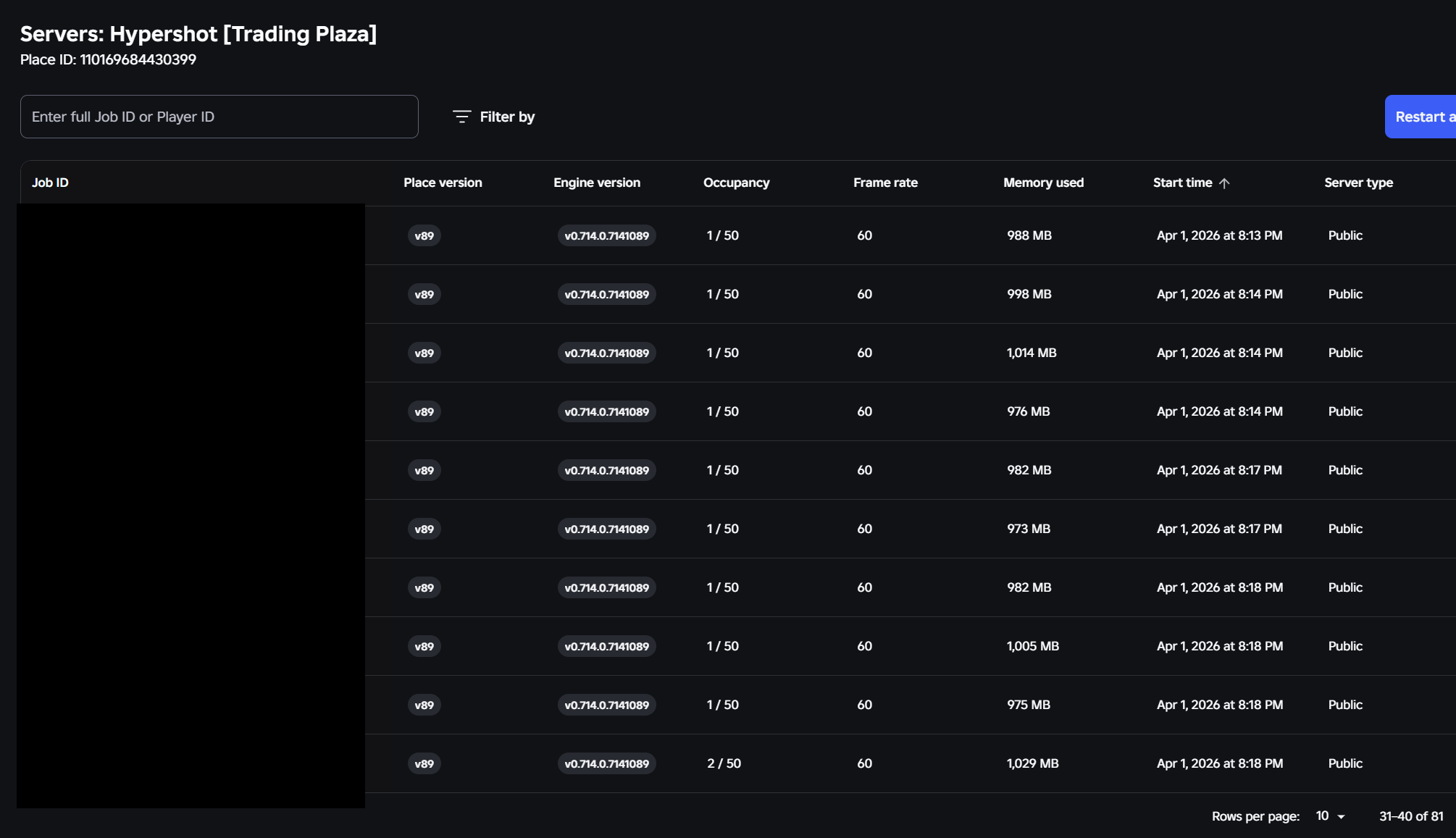Click the Engine version column header
The image size is (1456, 838).
pyautogui.click(x=597, y=183)
